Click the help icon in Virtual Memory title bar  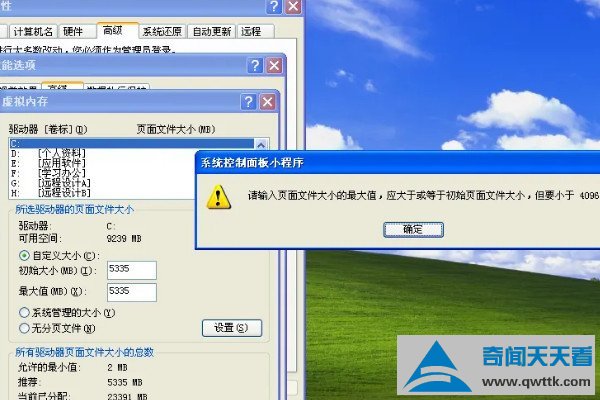[x=248, y=102]
